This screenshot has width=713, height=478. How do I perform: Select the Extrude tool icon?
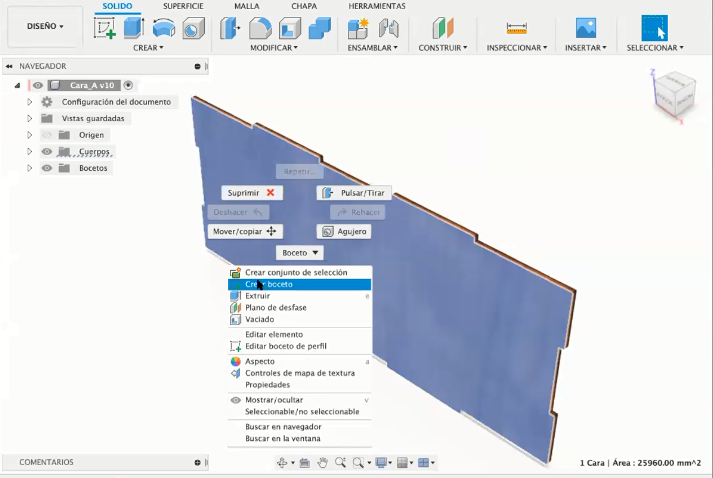134,28
